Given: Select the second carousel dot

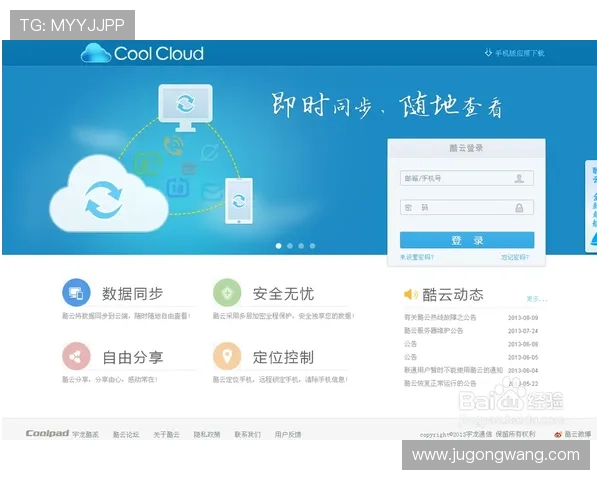Looking at the screenshot, I should pyautogui.click(x=290, y=246).
